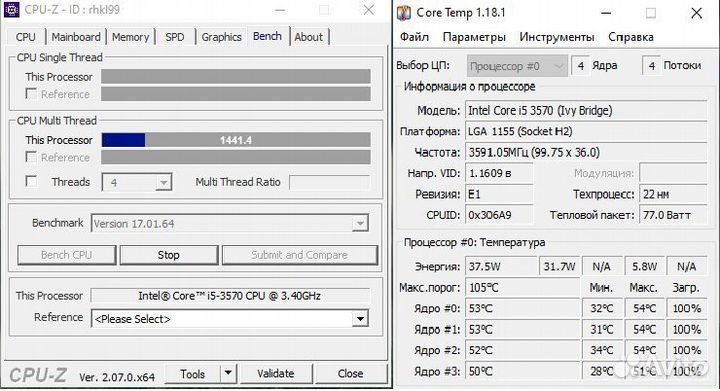Open the Процессор #0 selector dropdown
The image size is (720, 391).
518,67
